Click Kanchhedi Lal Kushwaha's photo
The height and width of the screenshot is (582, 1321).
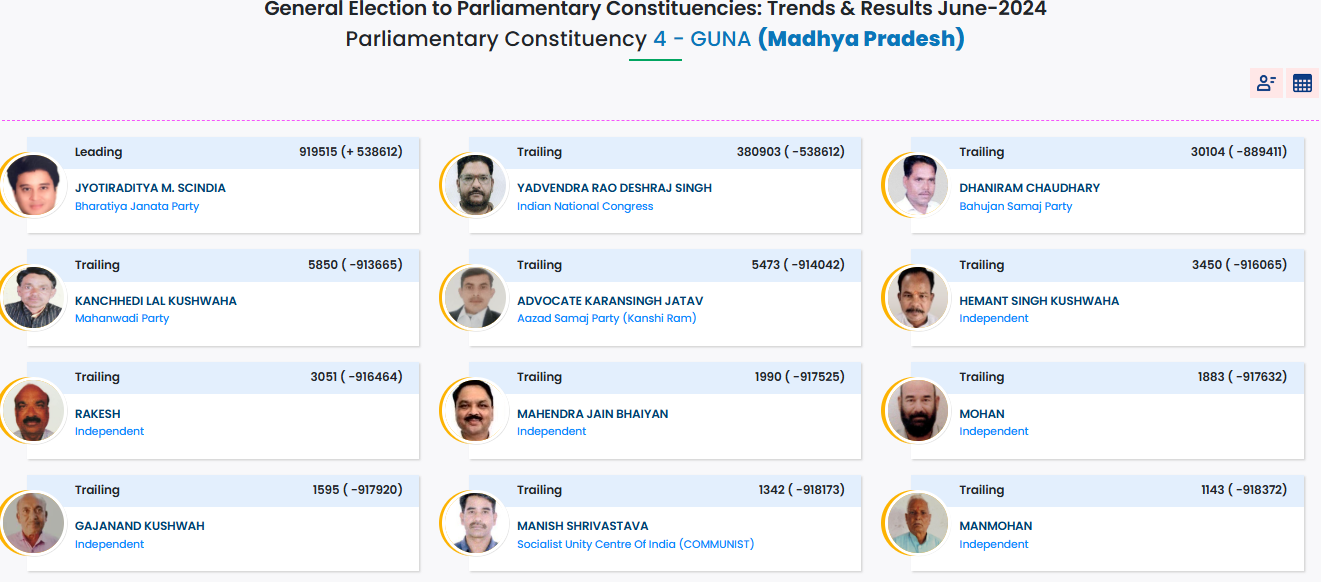point(33,298)
